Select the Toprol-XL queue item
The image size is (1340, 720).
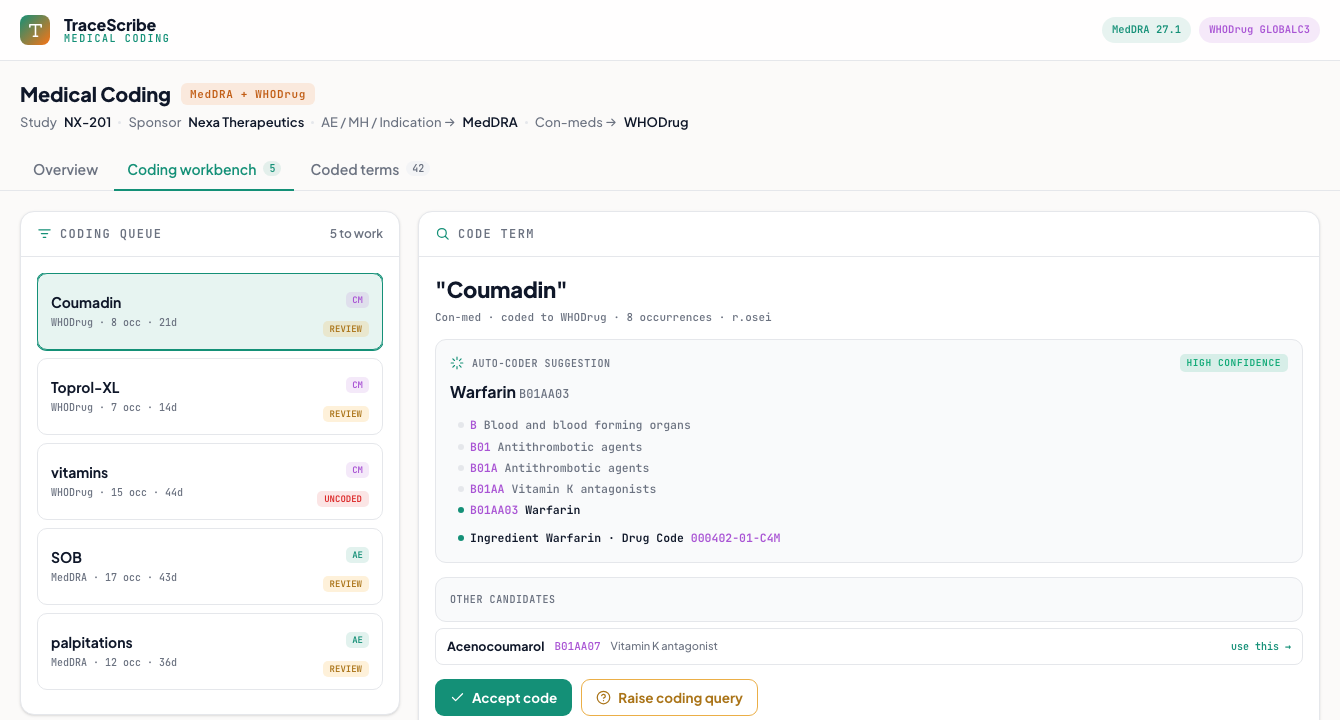click(x=210, y=397)
